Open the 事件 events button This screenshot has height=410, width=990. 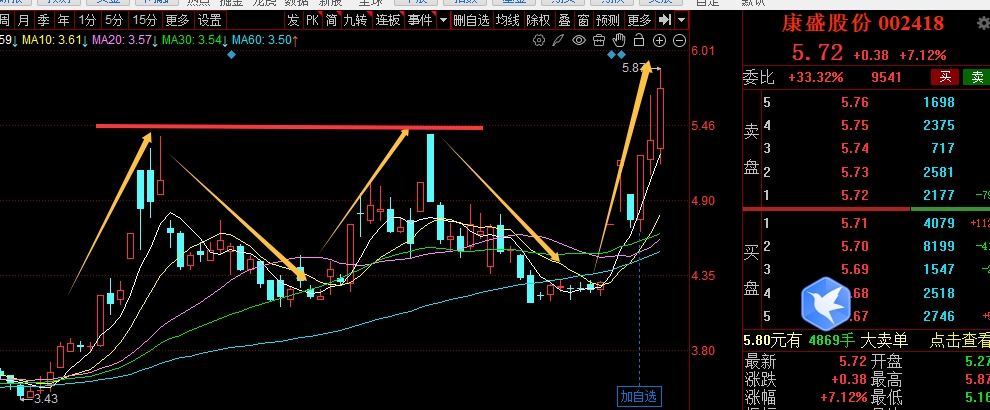420,20
